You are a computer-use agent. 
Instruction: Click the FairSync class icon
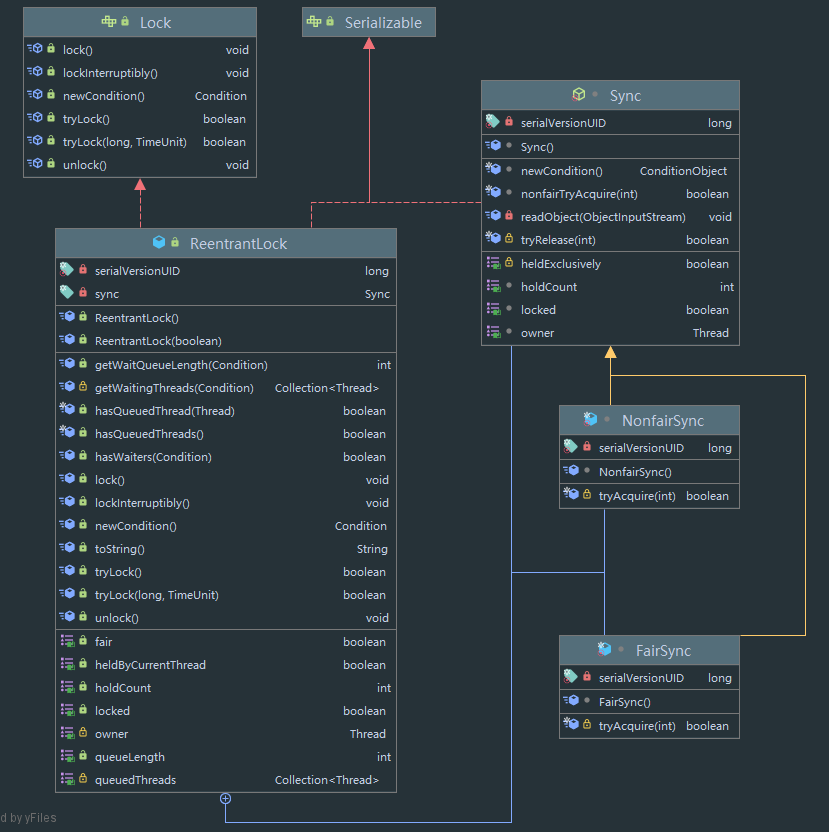click(x=605, y=650)
